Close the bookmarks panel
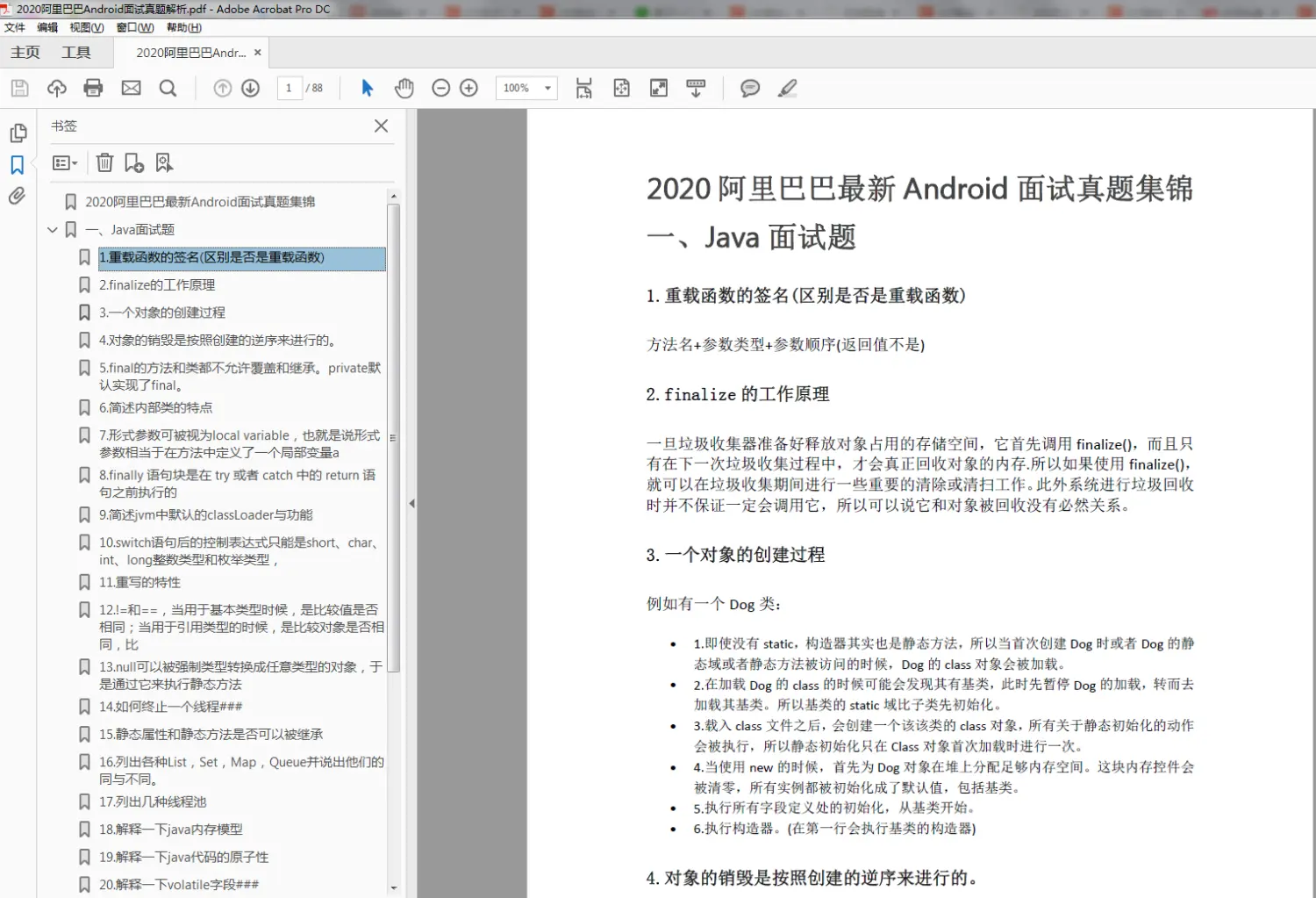This screenshot has width=1316, height=898. 381,126
